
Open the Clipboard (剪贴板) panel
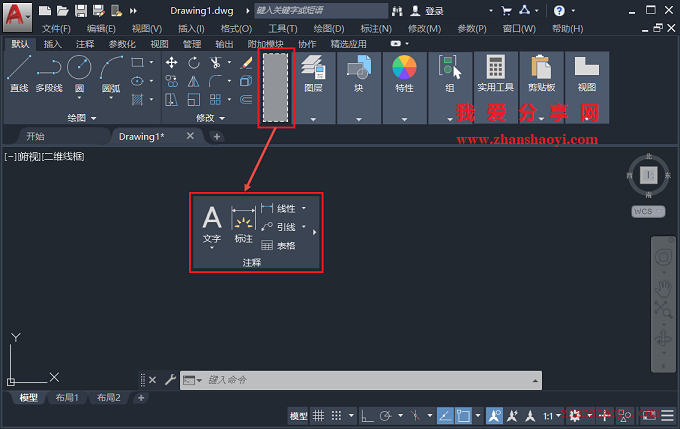[541, 88]
